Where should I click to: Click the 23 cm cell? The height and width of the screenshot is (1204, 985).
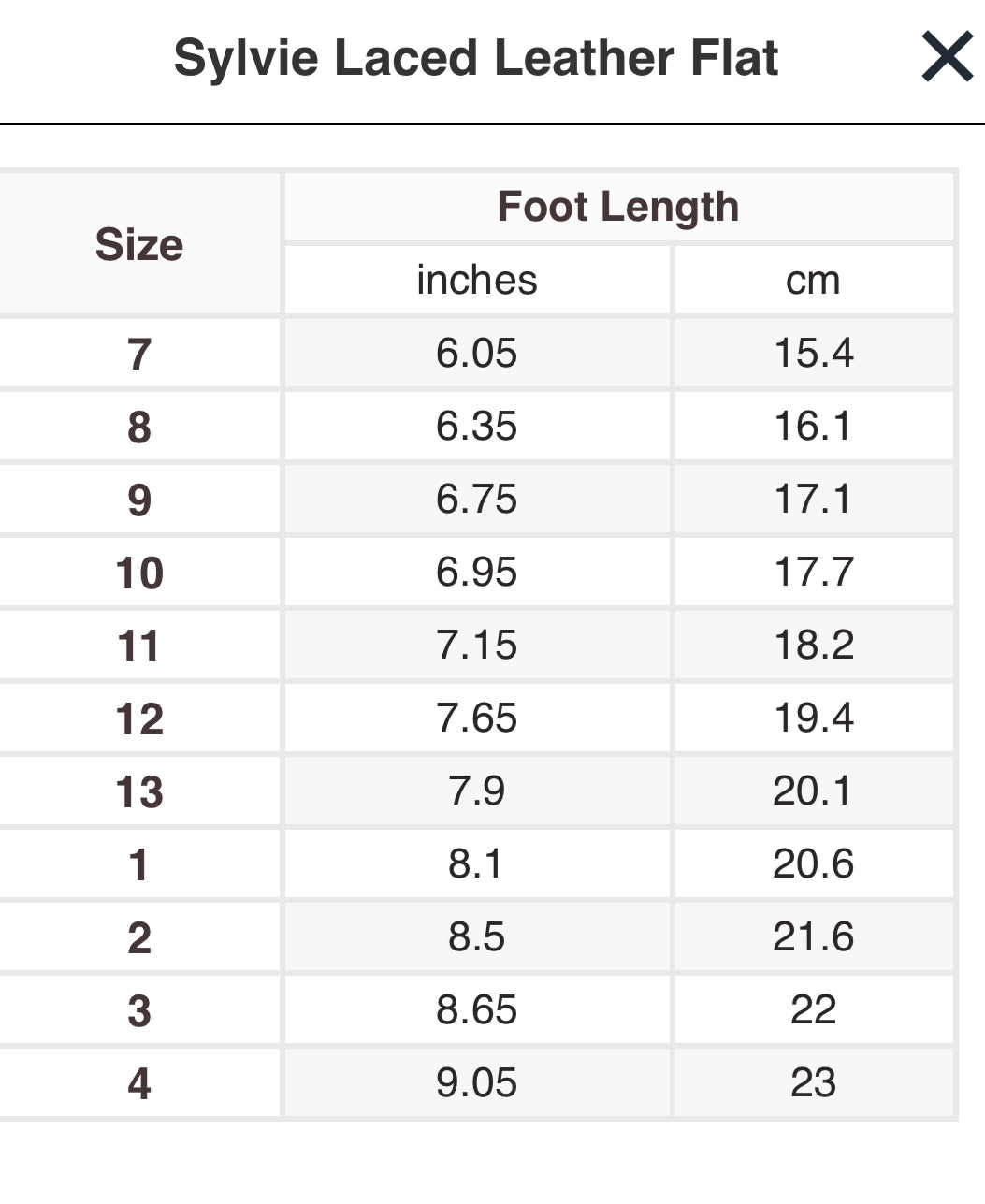pos(813,1083)
